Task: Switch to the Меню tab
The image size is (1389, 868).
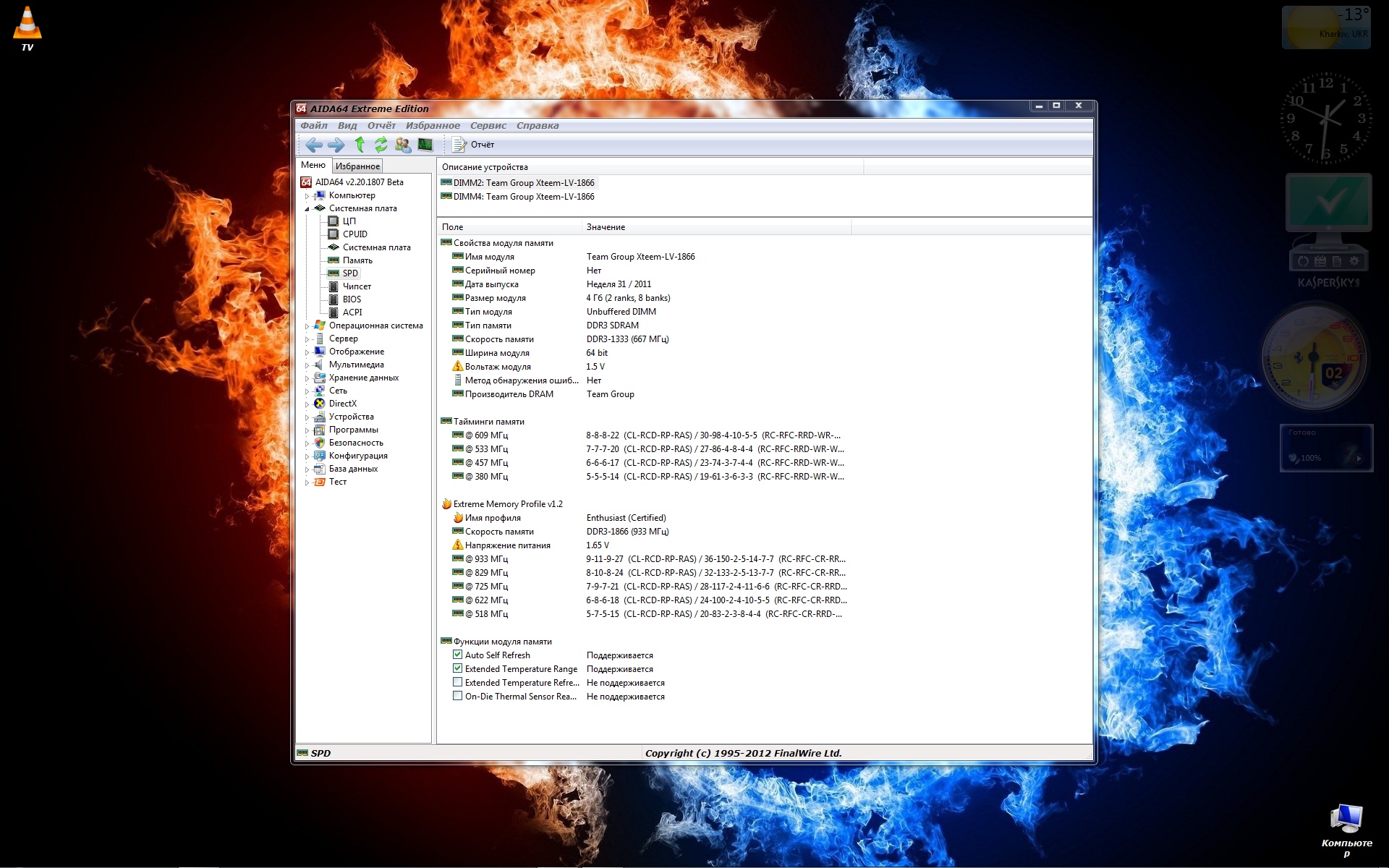Action: [313, 165]
